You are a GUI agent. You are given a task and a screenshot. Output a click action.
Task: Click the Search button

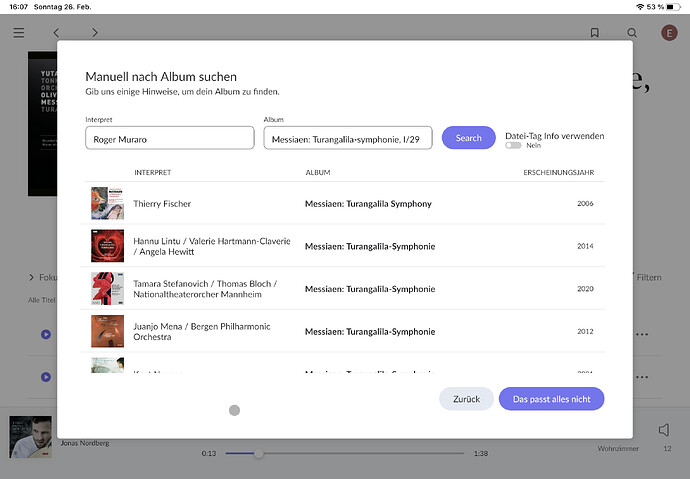click(x=468, y=138)
